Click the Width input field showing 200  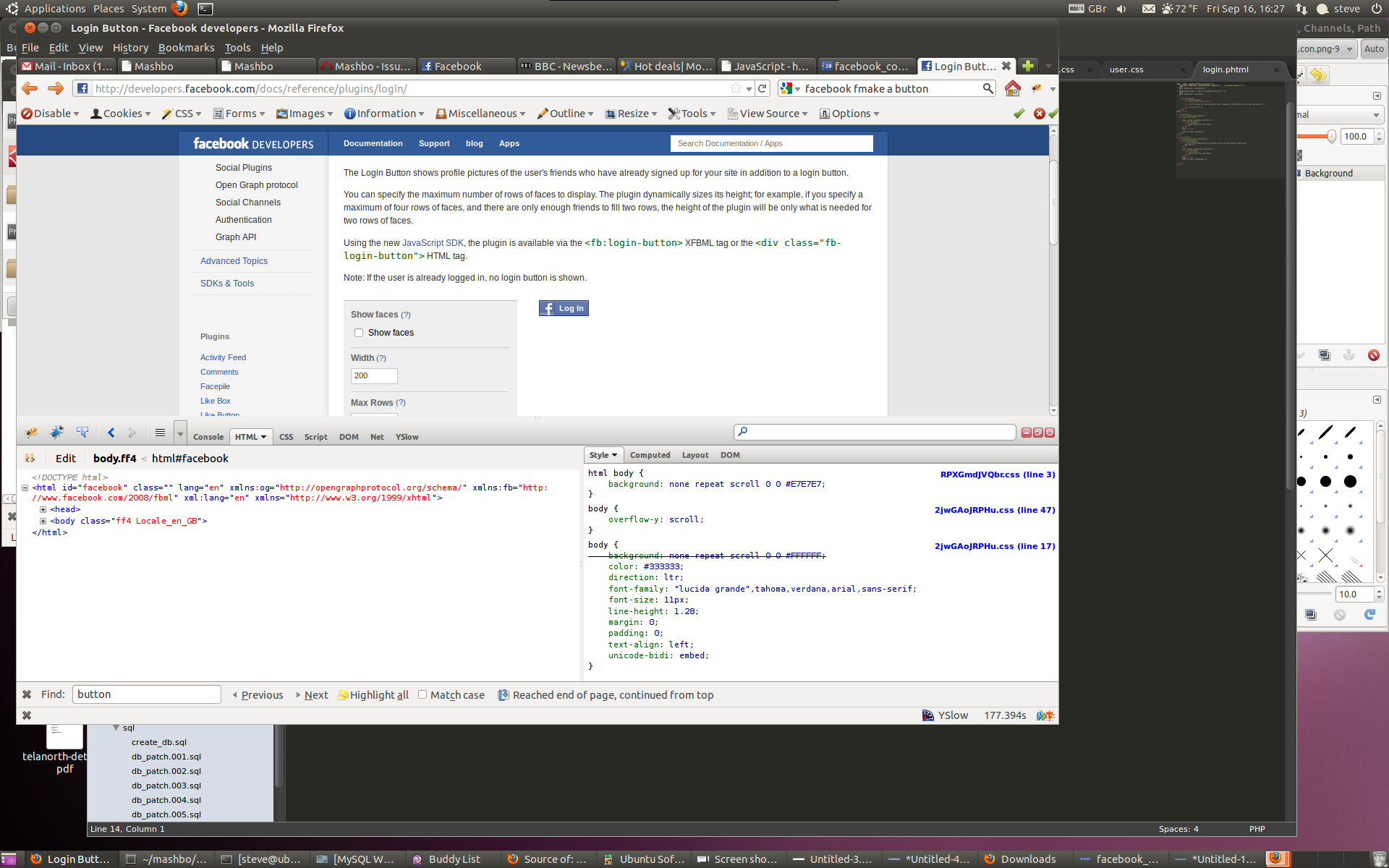pos(374,375)
